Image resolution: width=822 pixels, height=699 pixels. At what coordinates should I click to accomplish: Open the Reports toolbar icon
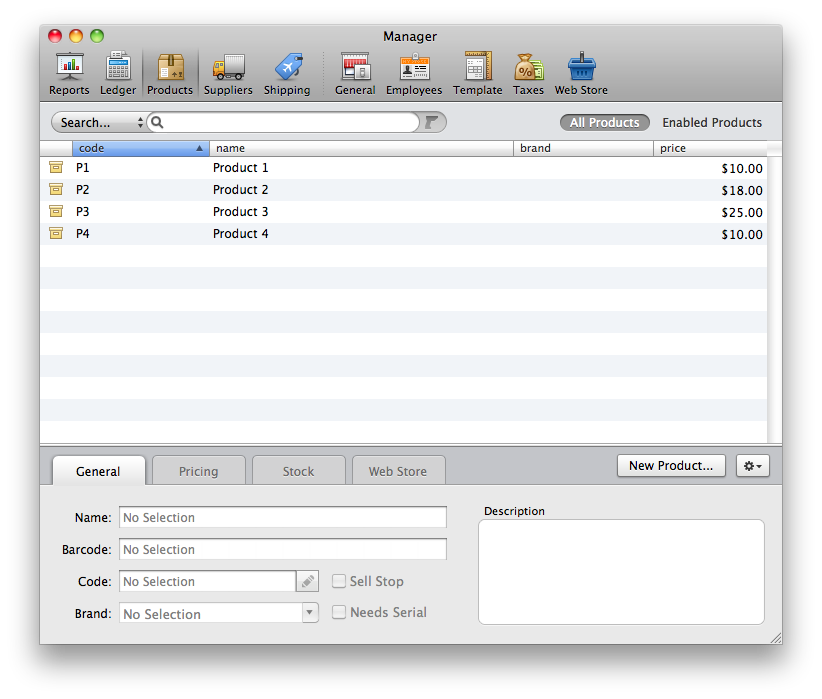point(69,73)
